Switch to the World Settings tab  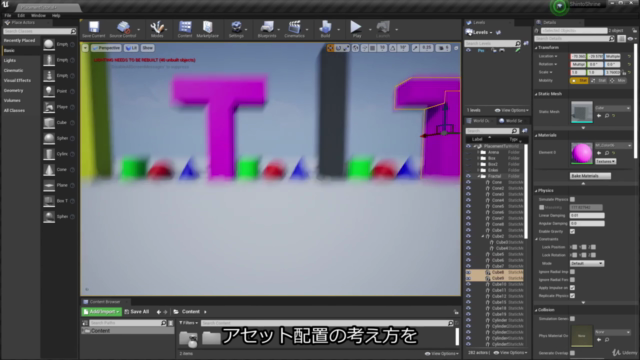pos(511,121)
